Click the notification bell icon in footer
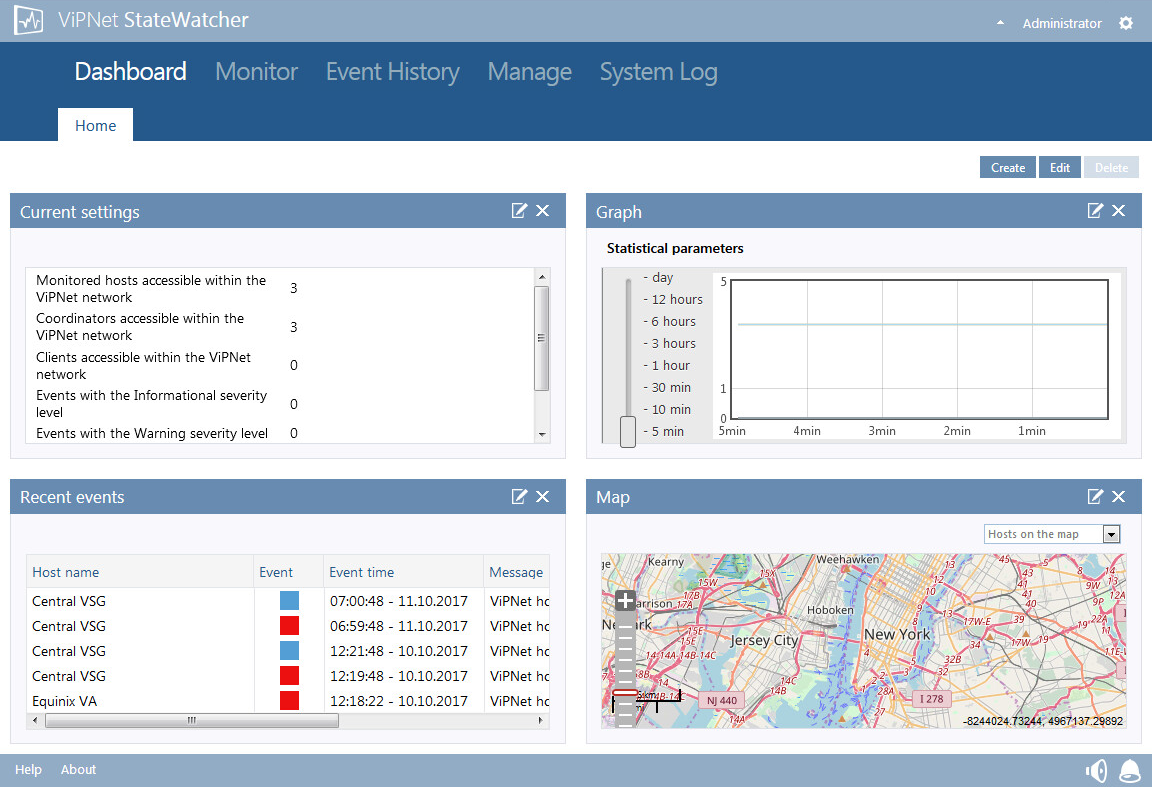The height and width of the screenshot is (787, 1152). tap(1130, 770)
